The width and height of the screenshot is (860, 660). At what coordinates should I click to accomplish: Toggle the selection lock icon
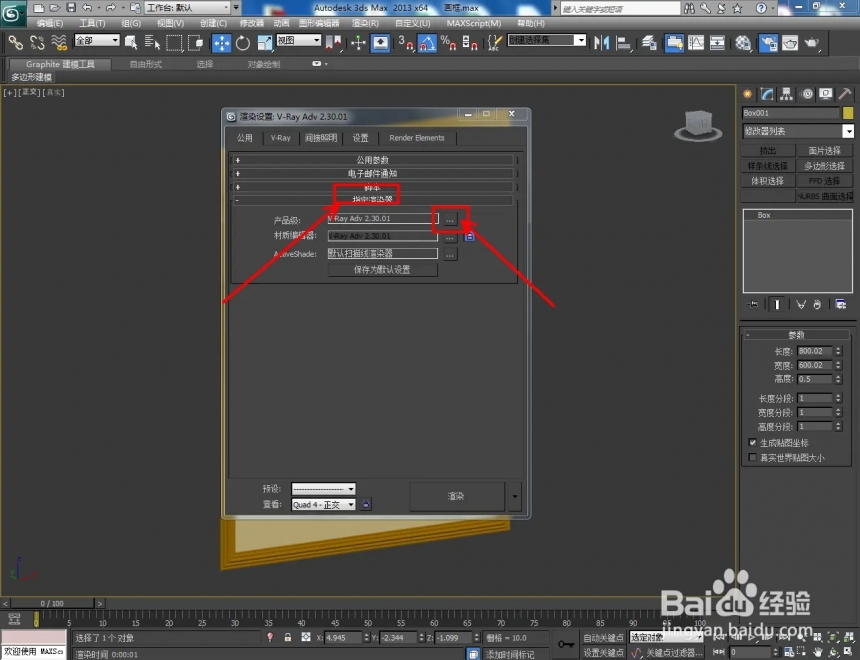(x=287, y=637)
